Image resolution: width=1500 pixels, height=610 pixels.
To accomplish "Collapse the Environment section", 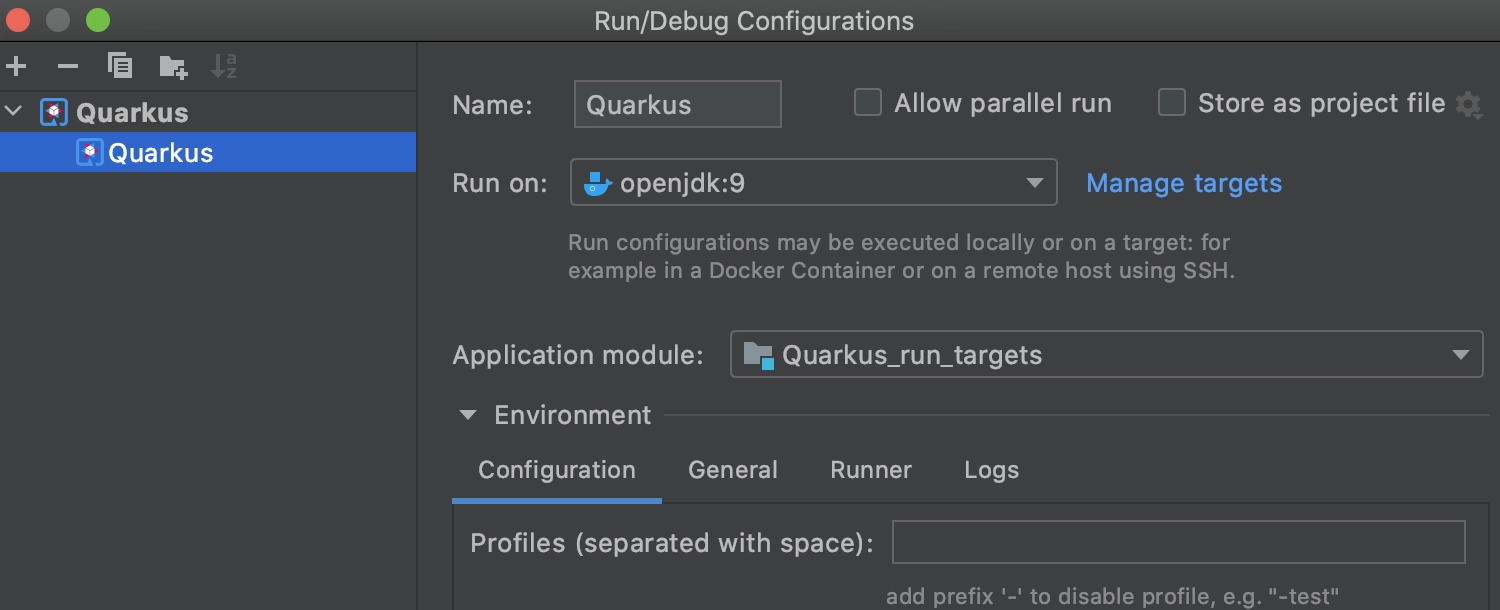I will 468,415.
